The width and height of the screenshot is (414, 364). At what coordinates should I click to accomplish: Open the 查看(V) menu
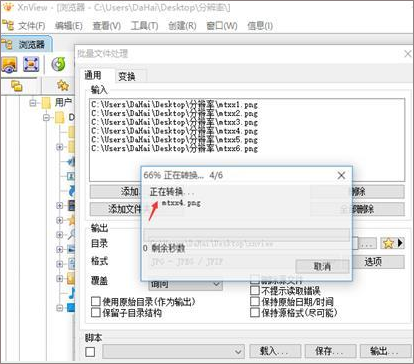click(x=107, y=26)
